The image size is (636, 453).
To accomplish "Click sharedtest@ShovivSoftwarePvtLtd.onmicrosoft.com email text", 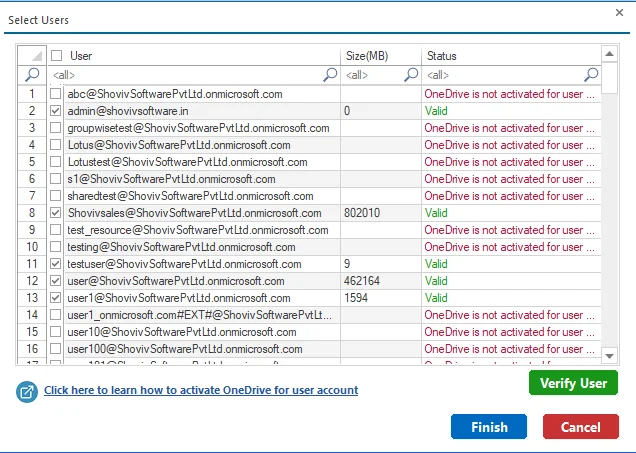I will tap(190, 196).
